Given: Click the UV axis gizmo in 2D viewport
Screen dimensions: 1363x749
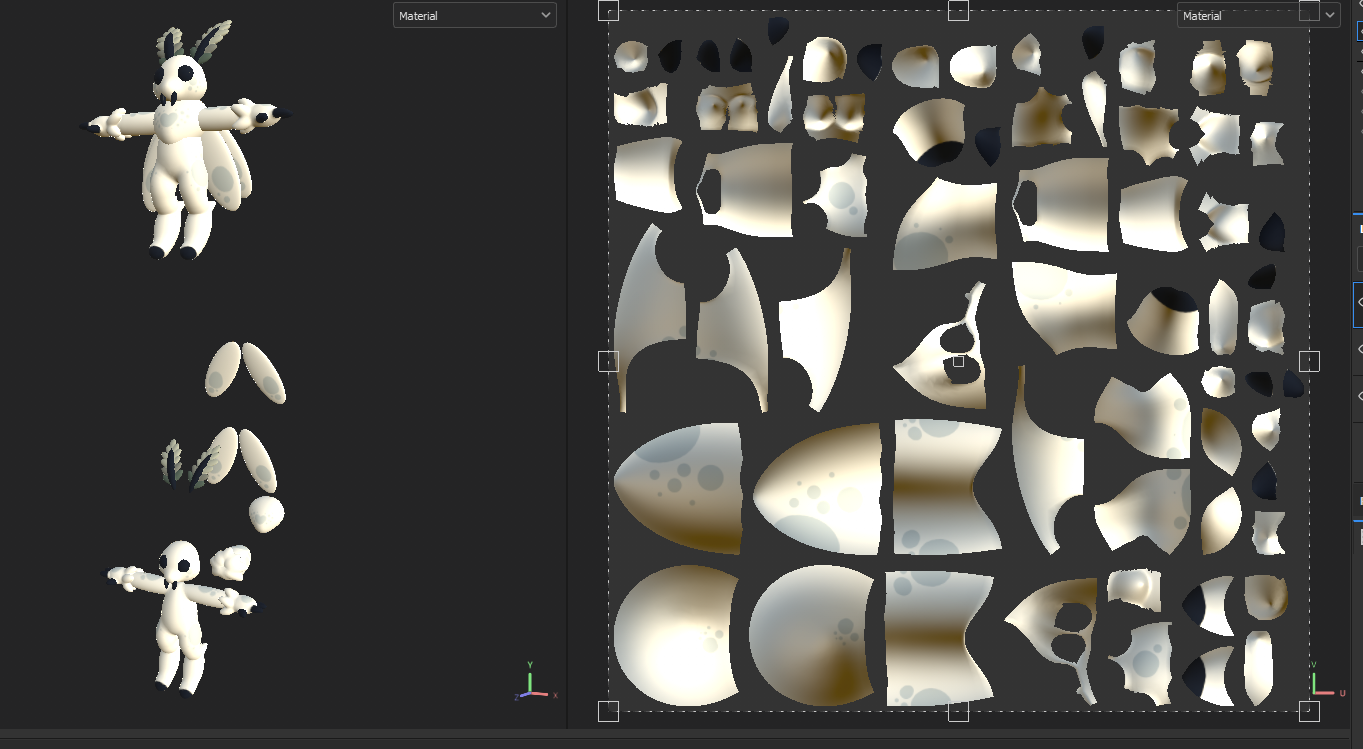Looking at the screenshot, I should pyautogui.click(x=1327, y=679).
